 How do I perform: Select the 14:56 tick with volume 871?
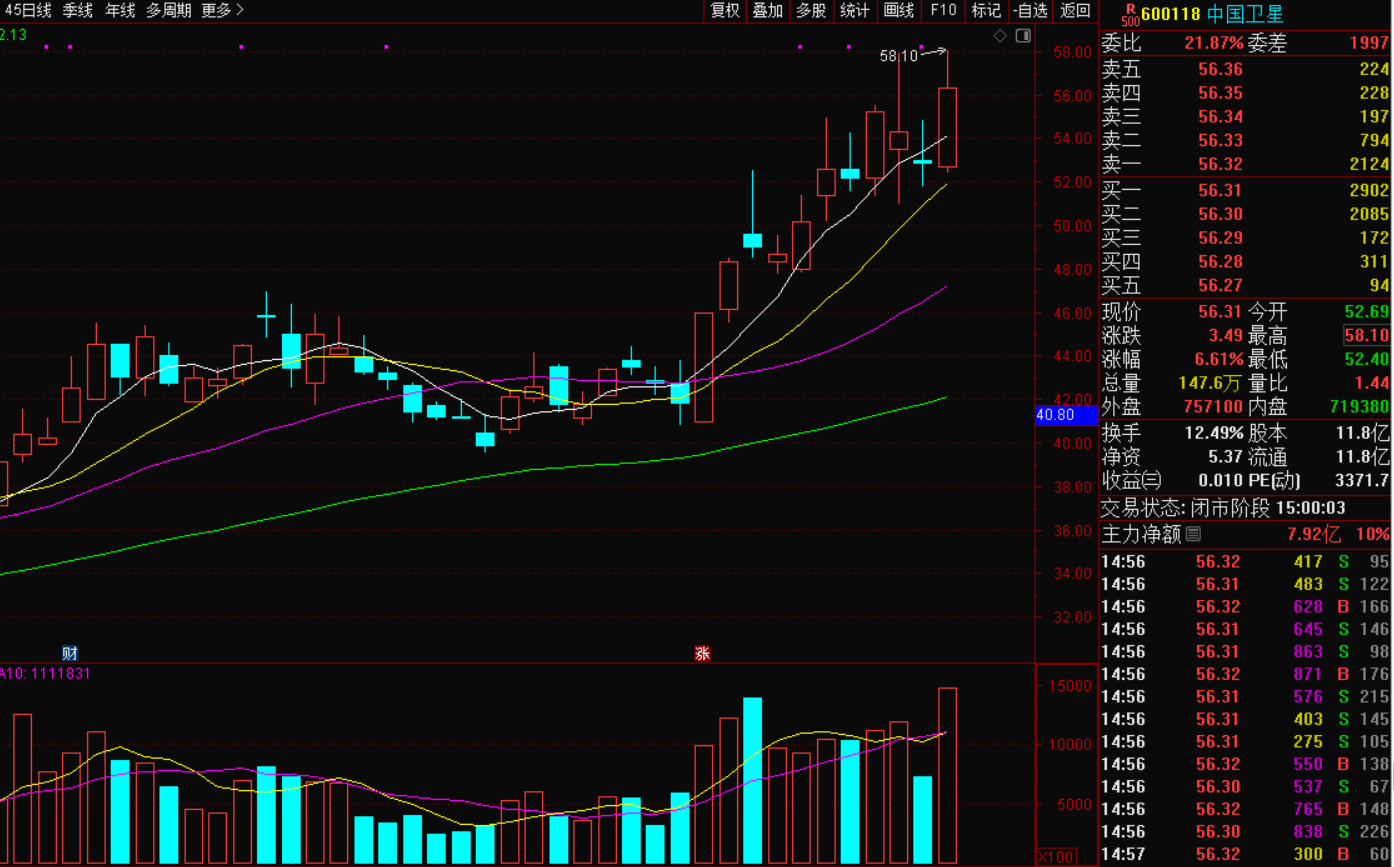pos(1246,674)
